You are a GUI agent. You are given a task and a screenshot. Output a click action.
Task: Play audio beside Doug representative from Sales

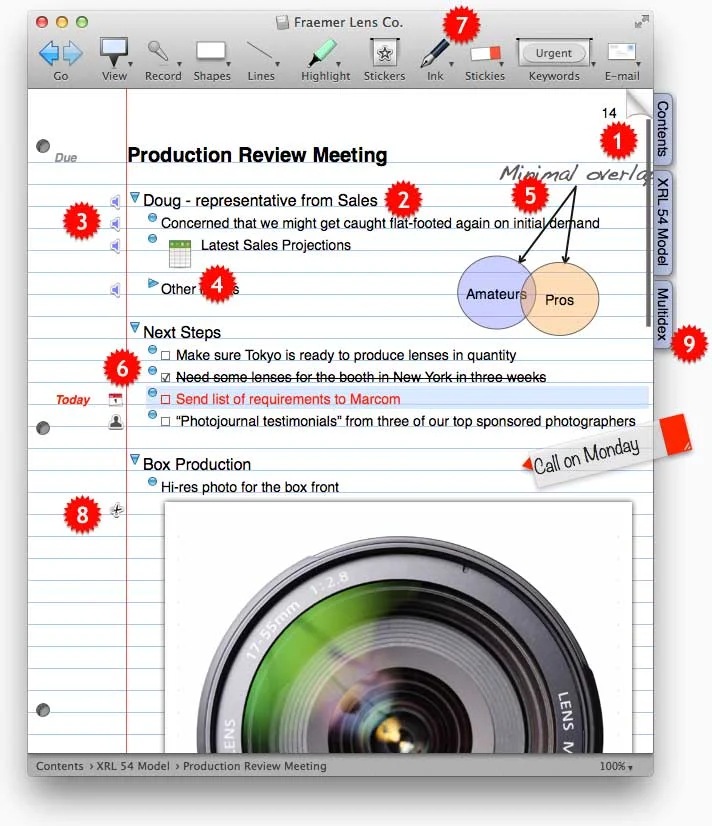tap(115, 201)
